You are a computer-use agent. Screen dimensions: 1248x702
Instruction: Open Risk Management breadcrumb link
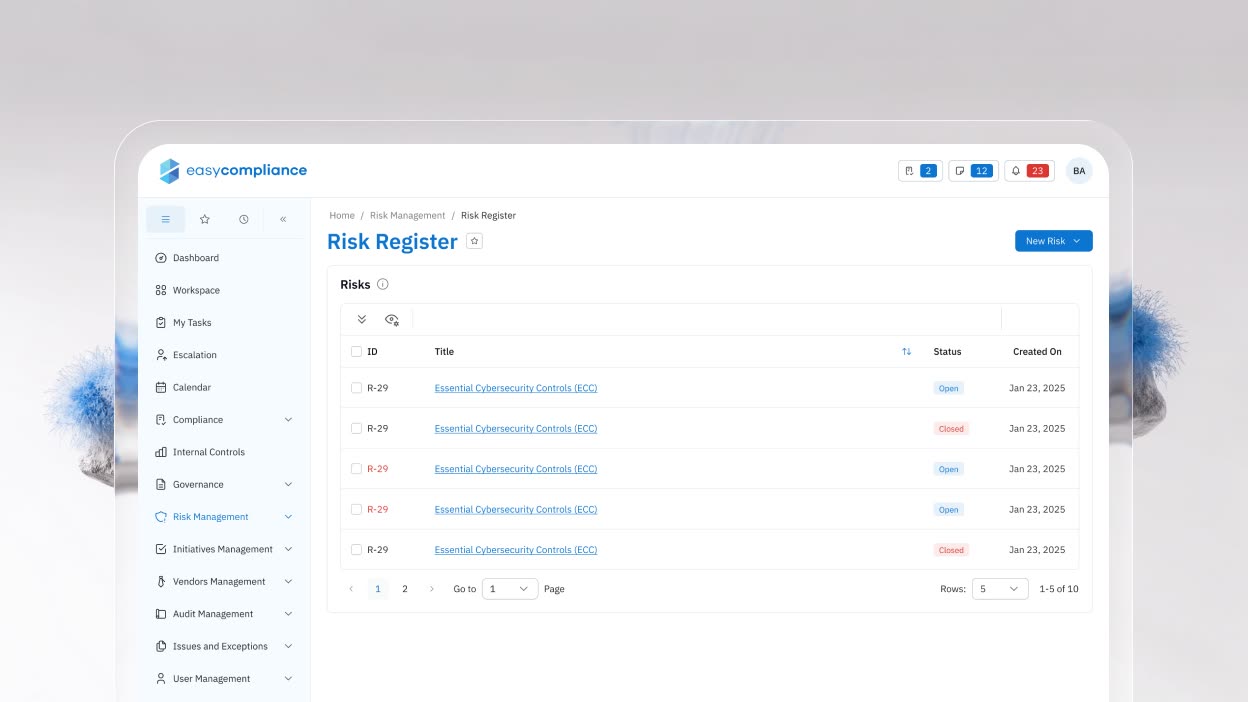coord(407,215)
